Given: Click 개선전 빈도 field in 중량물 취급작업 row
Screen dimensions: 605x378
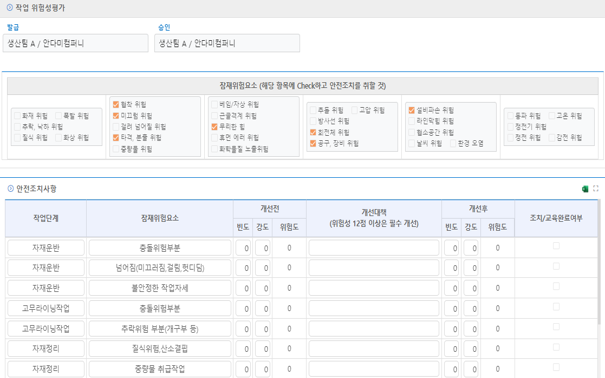Looking at the screenshot, I should 243,369.
